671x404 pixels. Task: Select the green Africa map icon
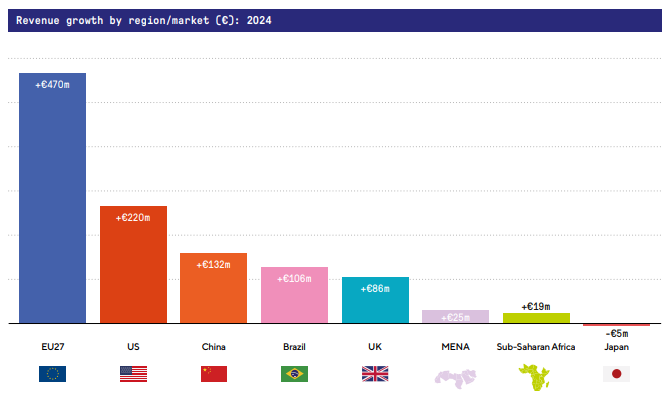coord(536,377)
